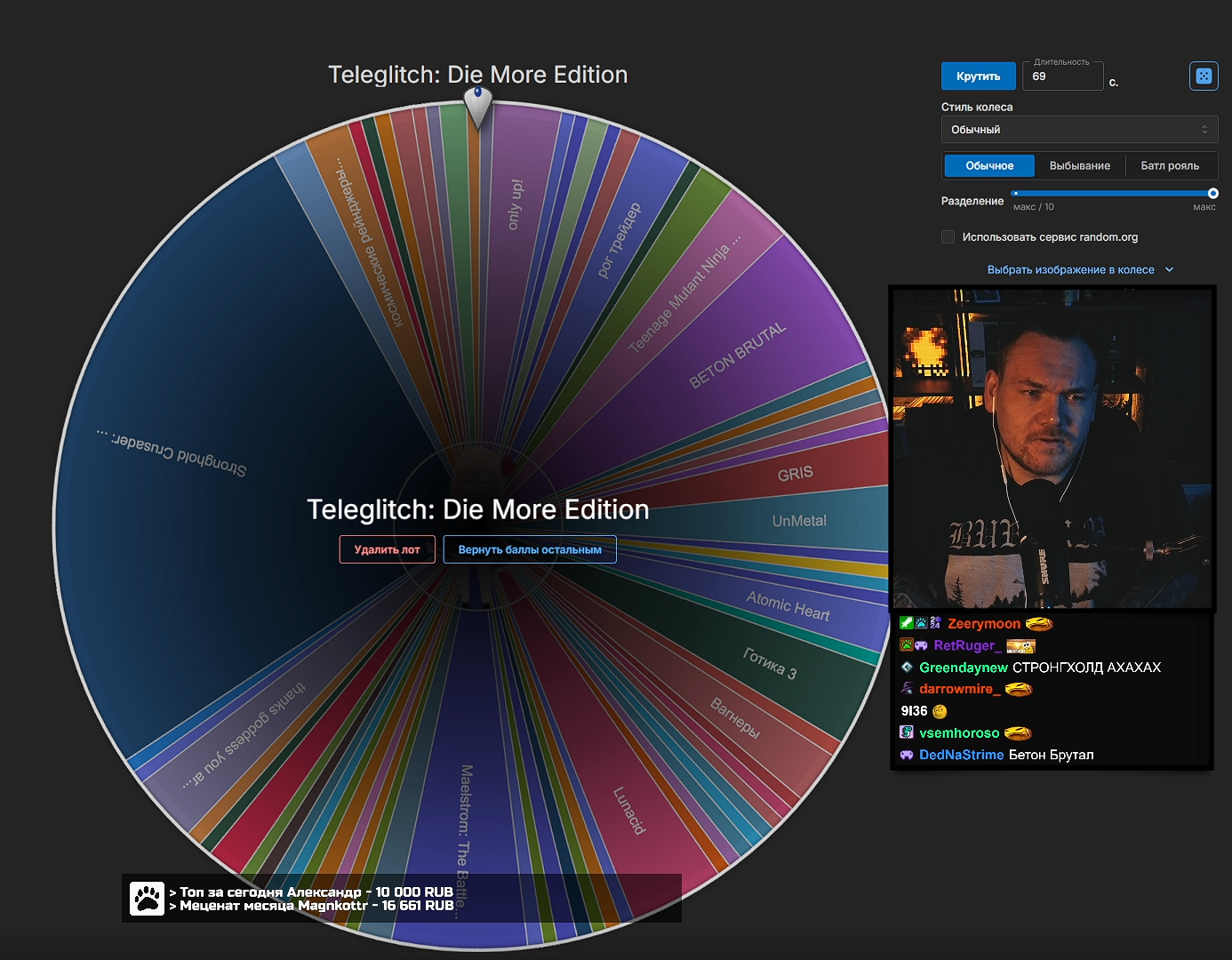Click the RetRuger_ username in chat
This screenshot has width=1232, height=960.
click(967, 646)
